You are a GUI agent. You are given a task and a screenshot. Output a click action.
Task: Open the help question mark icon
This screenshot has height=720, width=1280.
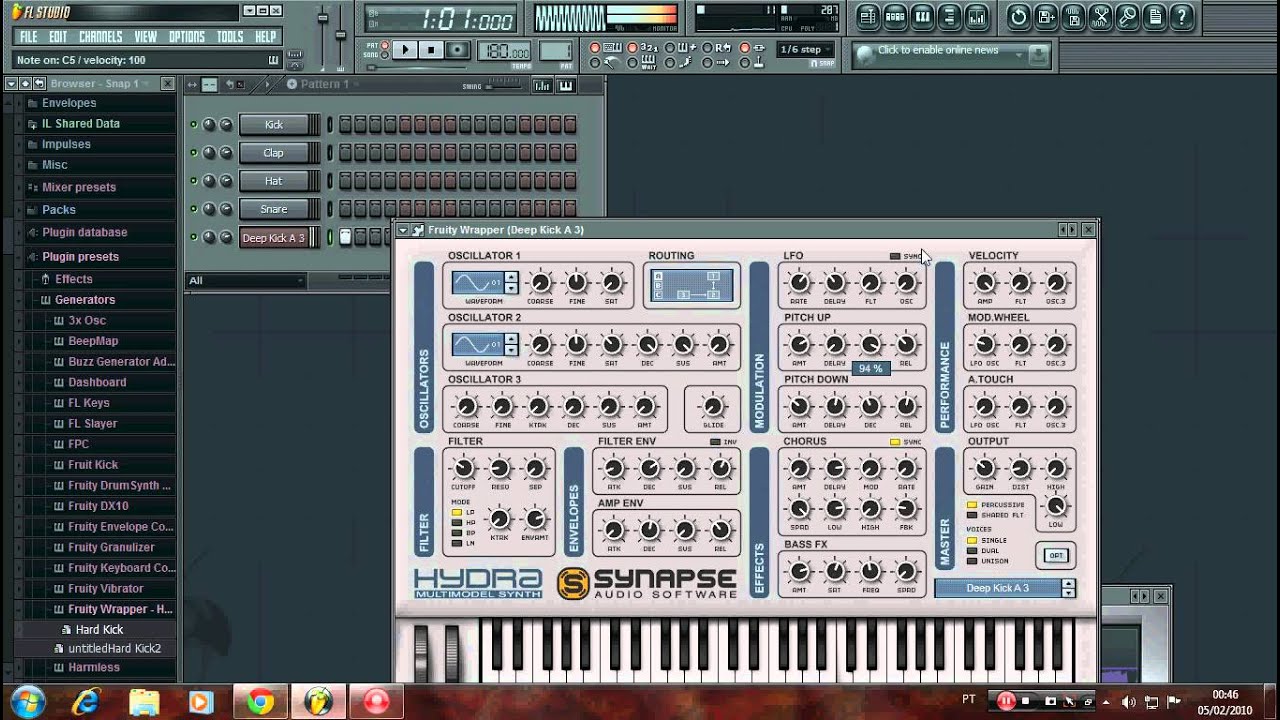point(1182,16)
